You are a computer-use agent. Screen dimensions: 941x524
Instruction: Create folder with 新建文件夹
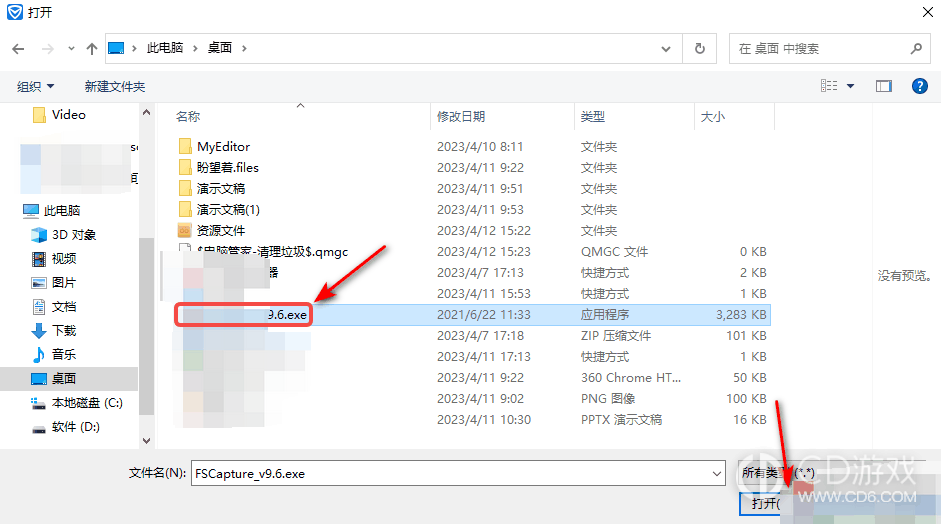pos(115,86)
